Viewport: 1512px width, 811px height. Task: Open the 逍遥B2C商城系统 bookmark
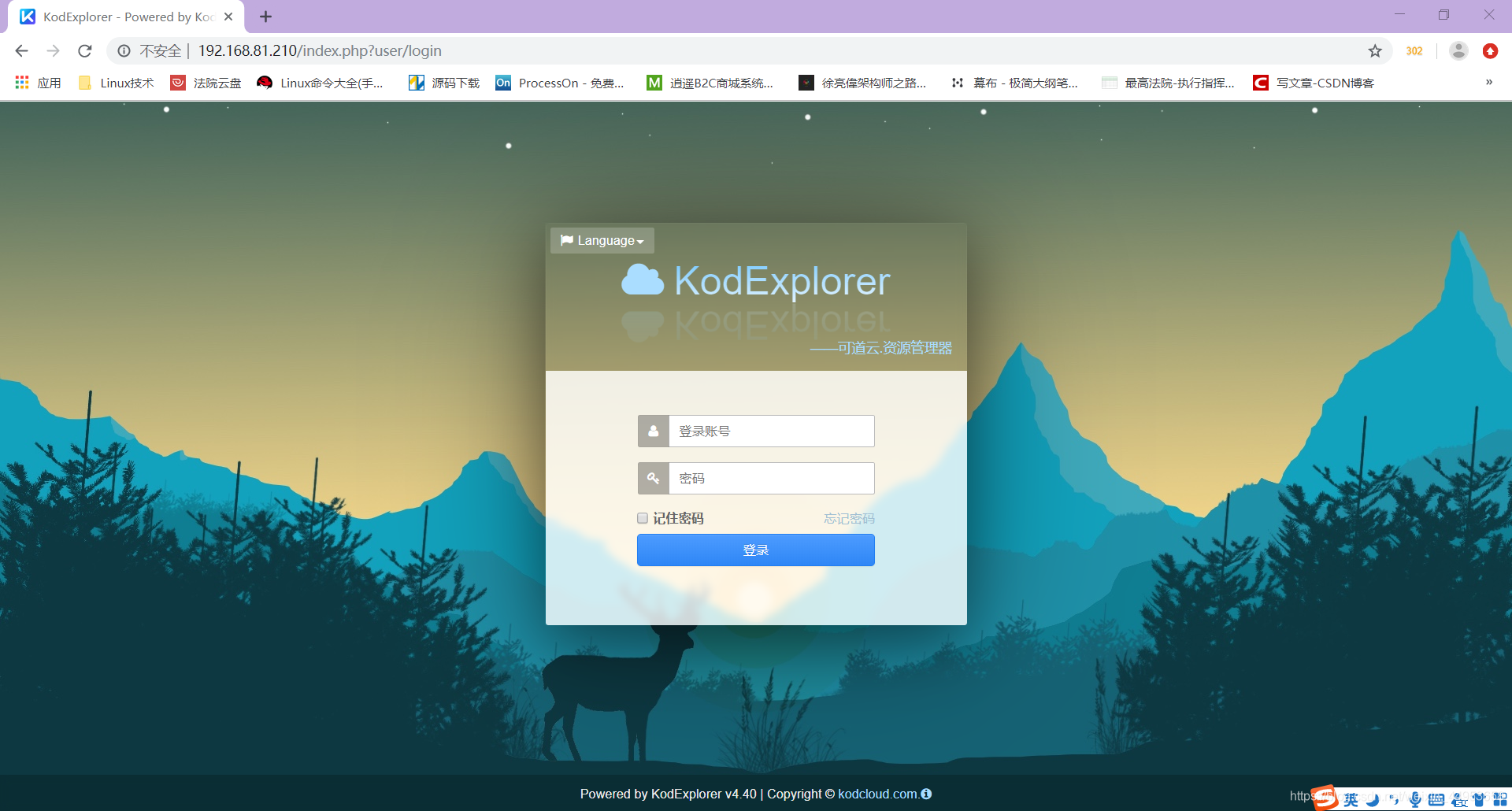point(710,83)
